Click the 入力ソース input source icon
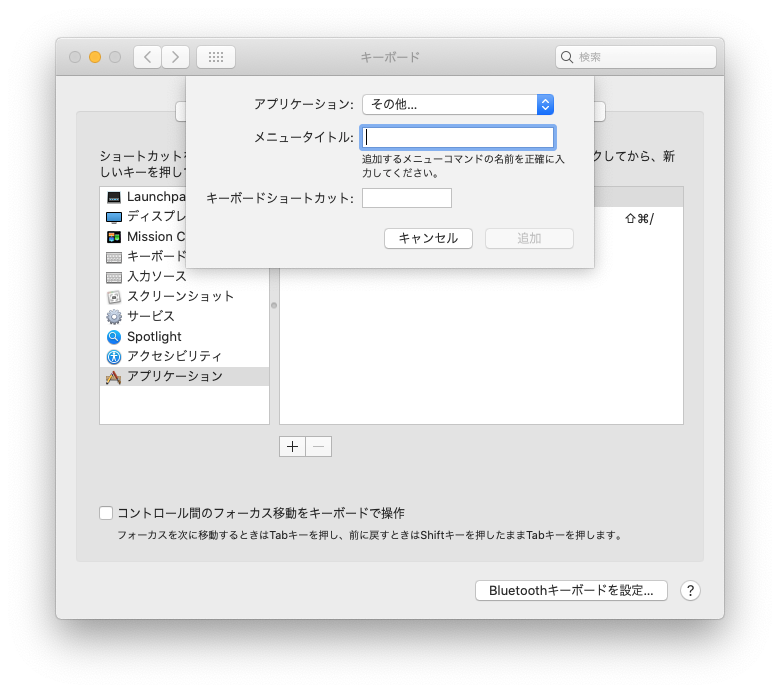The width and height of the screenshot is (780, 693). click(x=114, y=277)
